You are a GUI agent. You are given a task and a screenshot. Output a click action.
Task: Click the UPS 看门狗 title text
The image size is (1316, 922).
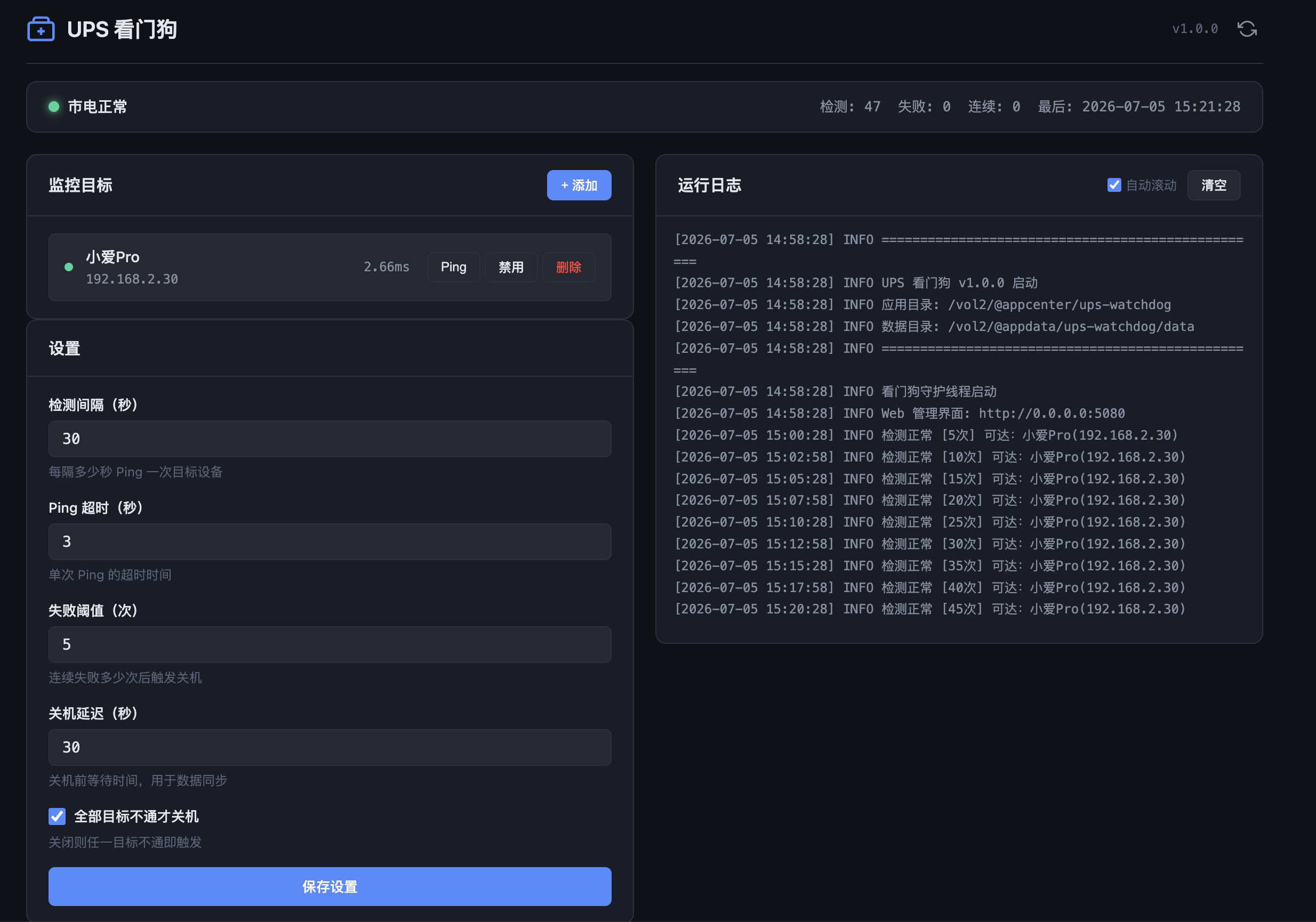[x=122, y=29]
